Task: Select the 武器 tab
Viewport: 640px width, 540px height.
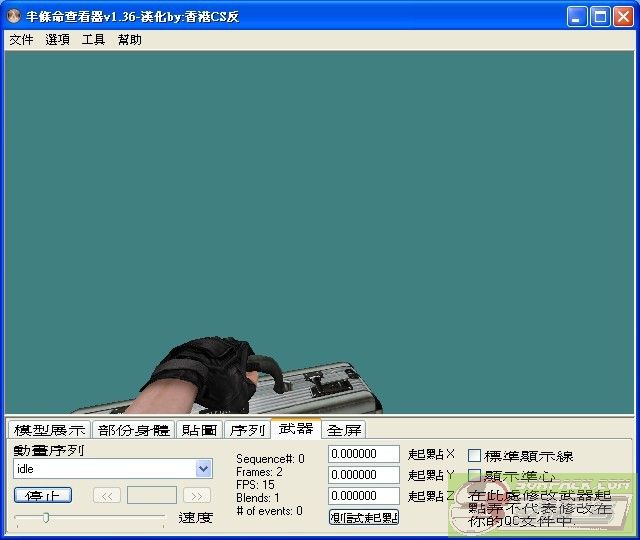Action: pyautogui.click(x=296, y=428)
